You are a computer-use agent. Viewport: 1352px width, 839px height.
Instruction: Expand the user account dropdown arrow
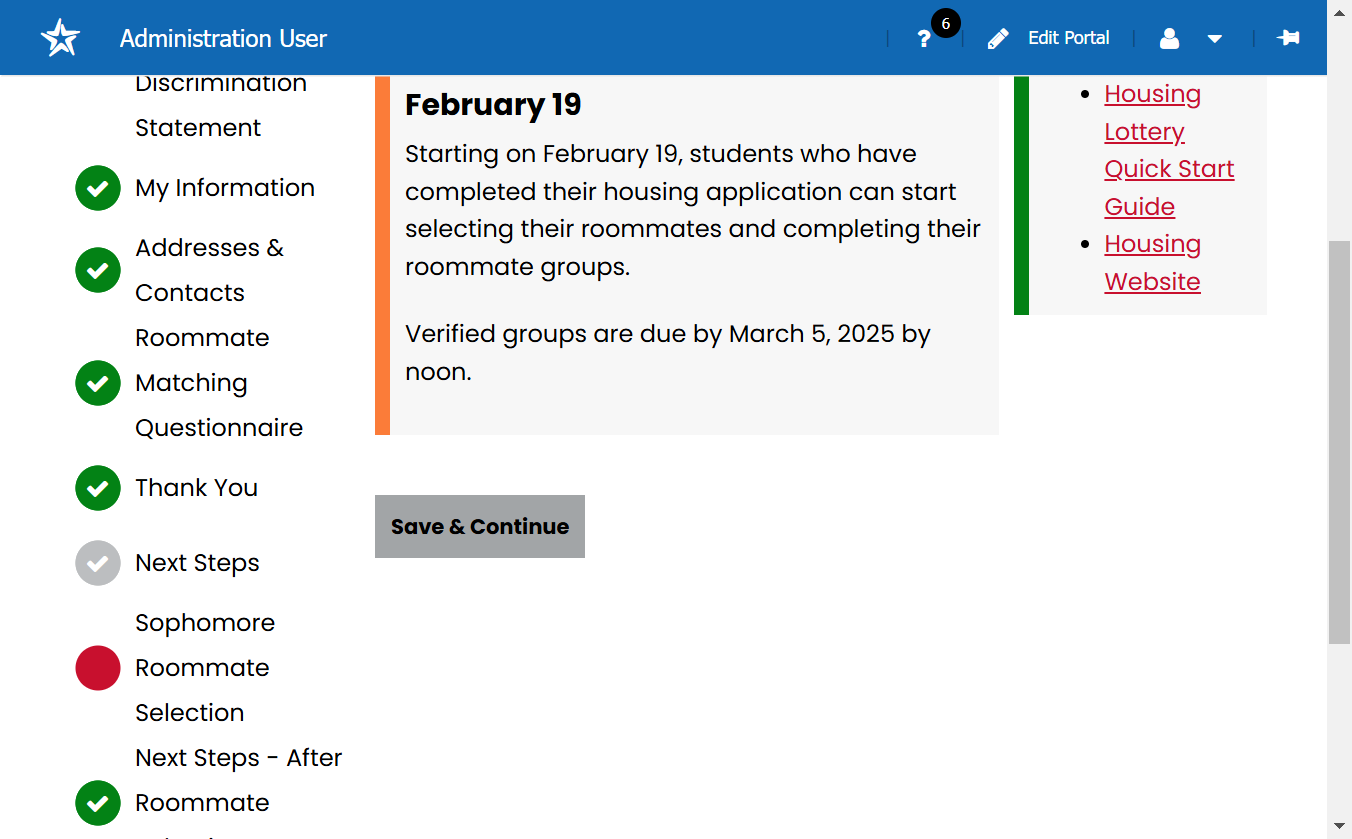click(1215, 39)
